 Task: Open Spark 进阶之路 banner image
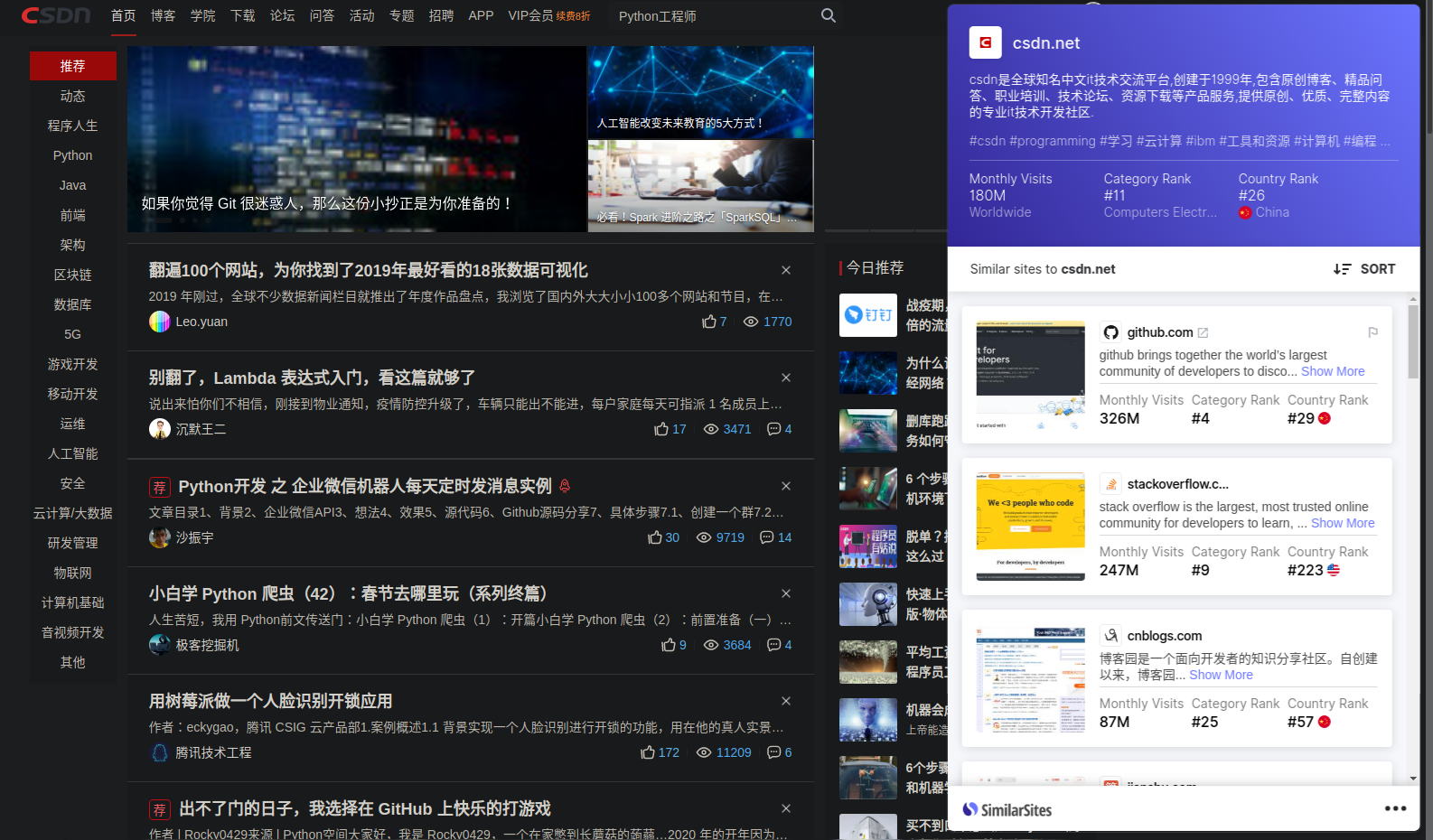[x=701, y=186]
